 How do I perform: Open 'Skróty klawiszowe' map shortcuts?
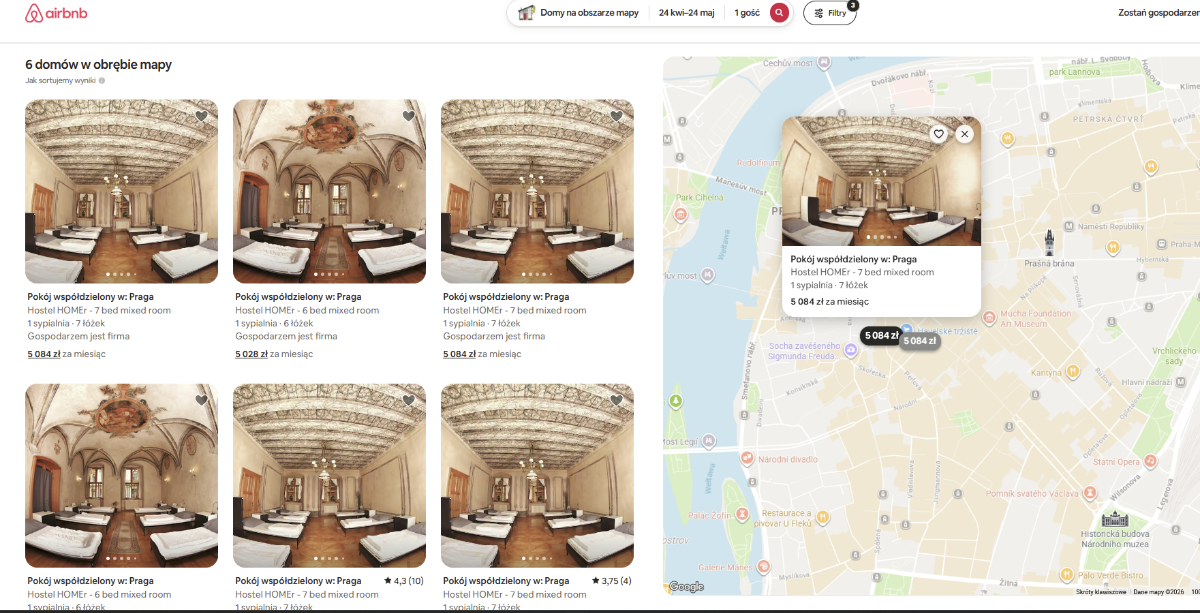(x=1100, y=592)
